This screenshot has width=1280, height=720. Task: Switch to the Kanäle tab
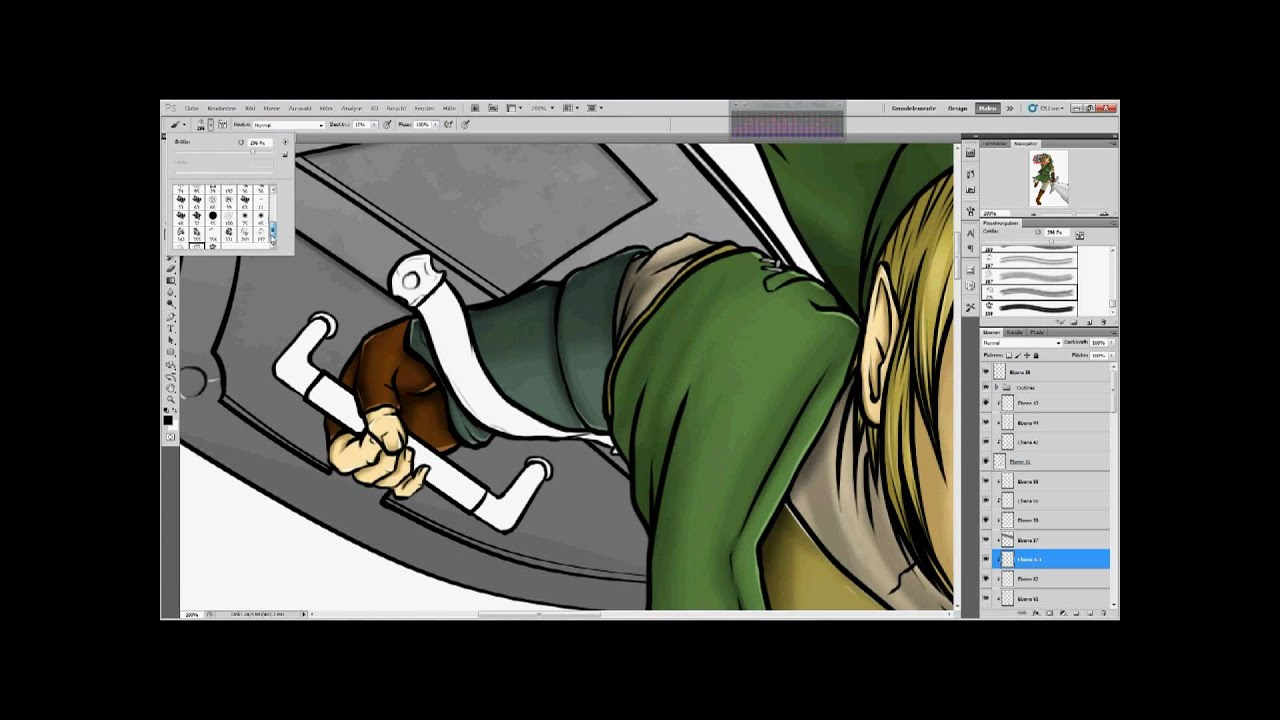(1015, 332)
